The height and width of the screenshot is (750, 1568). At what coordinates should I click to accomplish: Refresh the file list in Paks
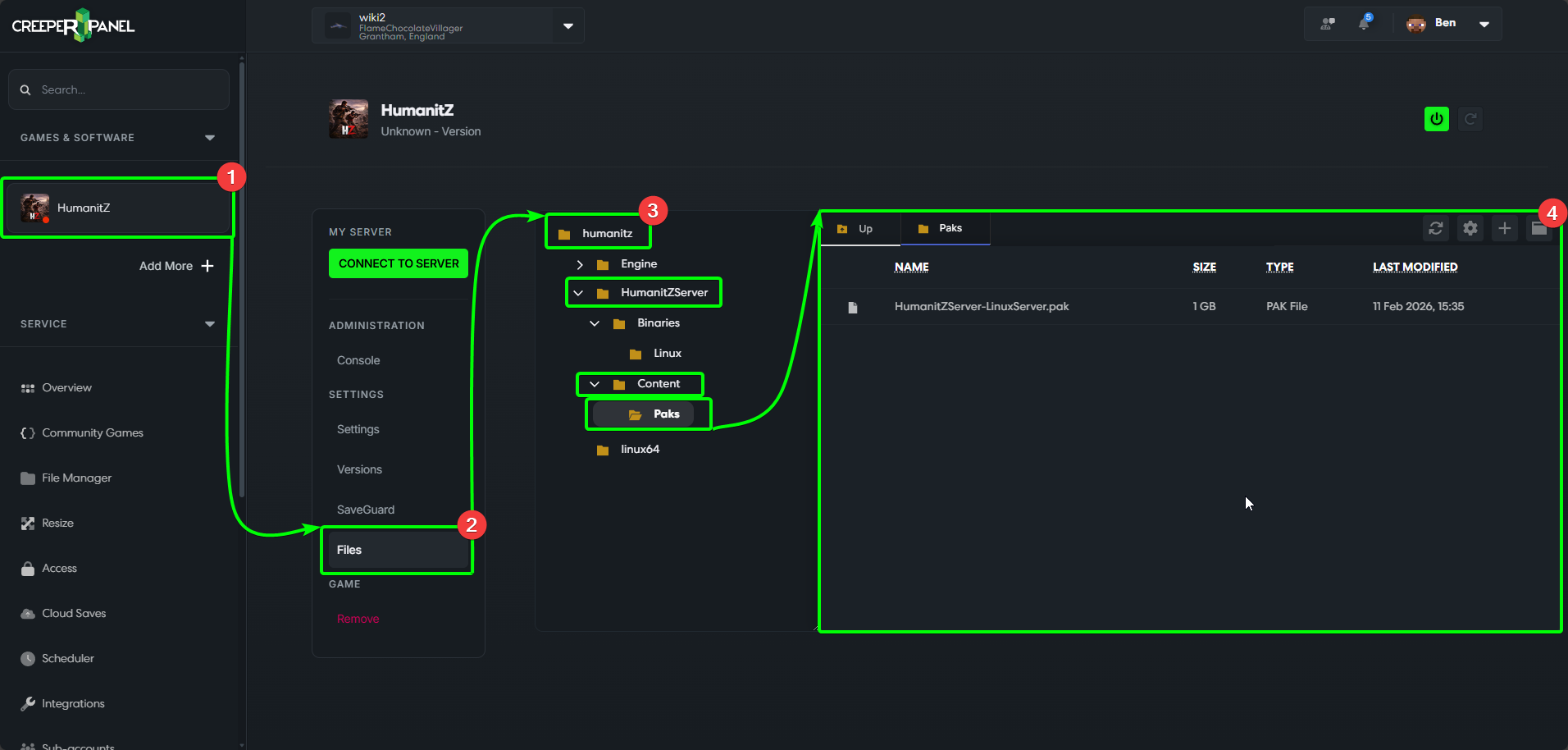tap(1435, 228)
